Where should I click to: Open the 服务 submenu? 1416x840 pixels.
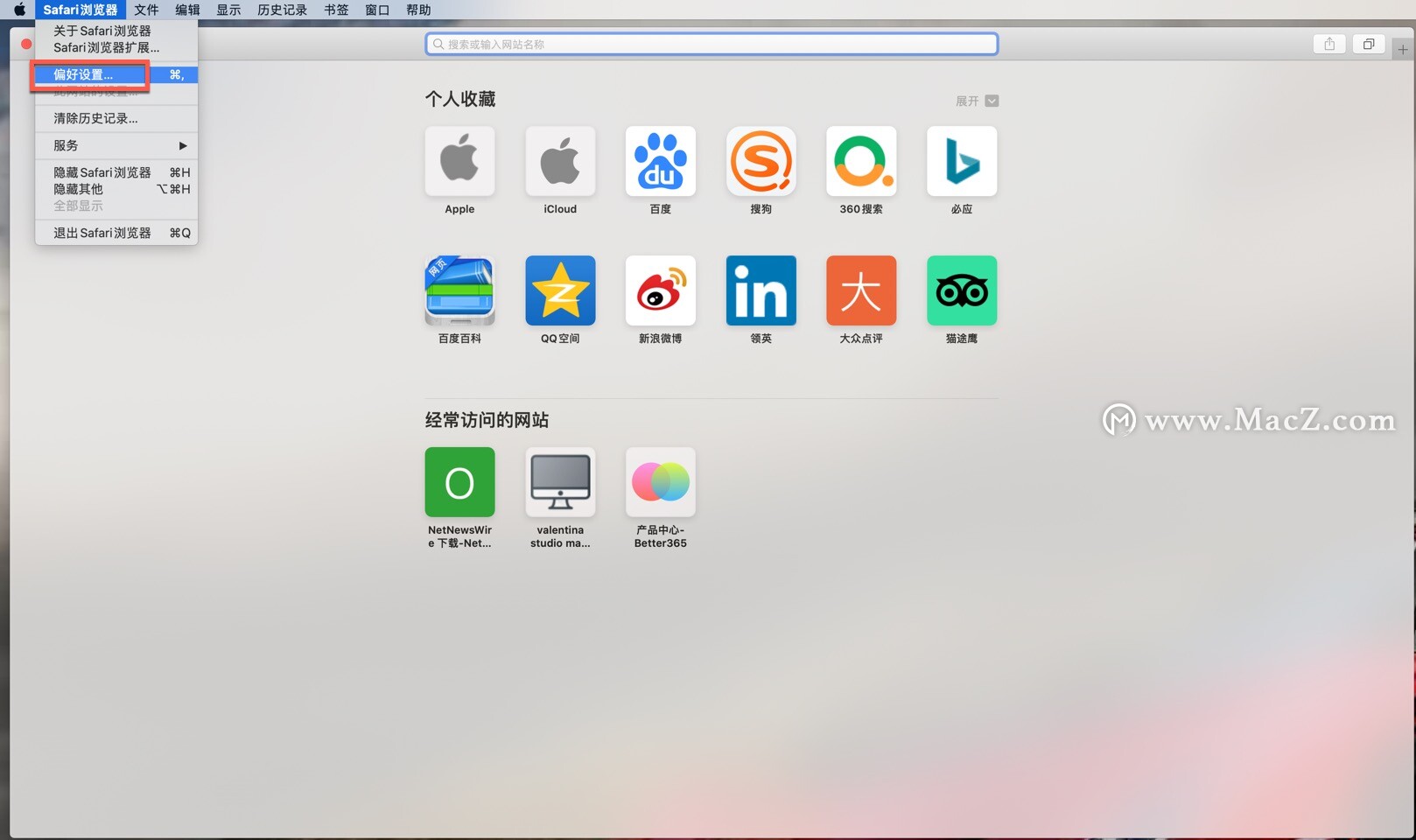click(x=116, y=145)
